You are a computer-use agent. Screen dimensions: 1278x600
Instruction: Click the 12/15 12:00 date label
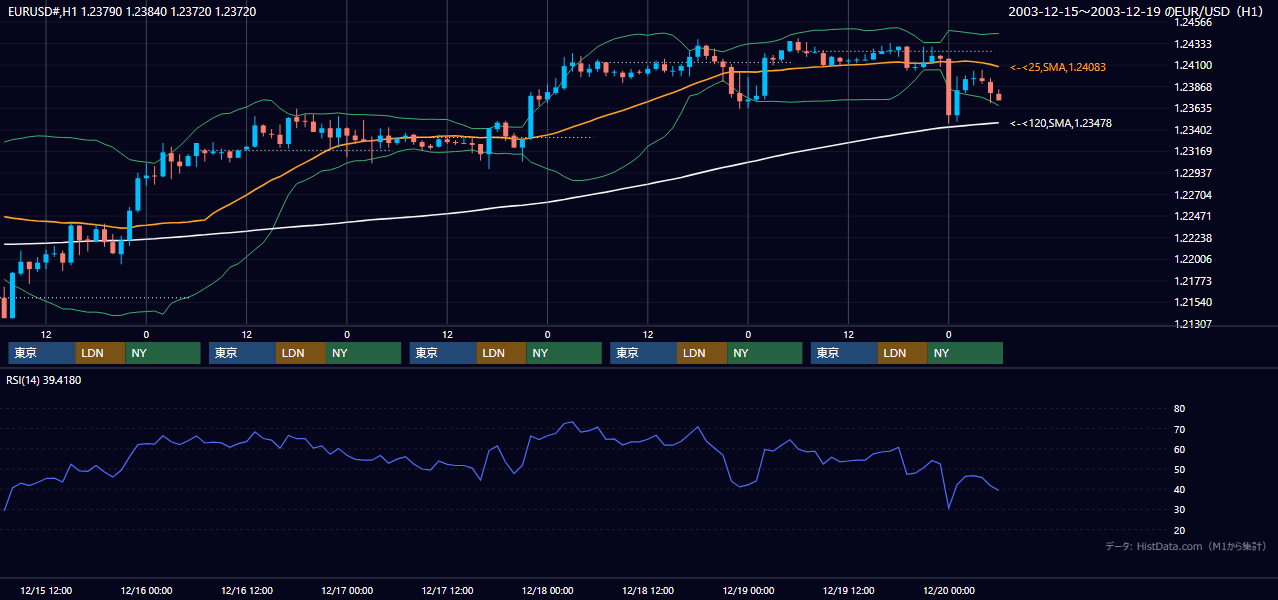(45, 590)
